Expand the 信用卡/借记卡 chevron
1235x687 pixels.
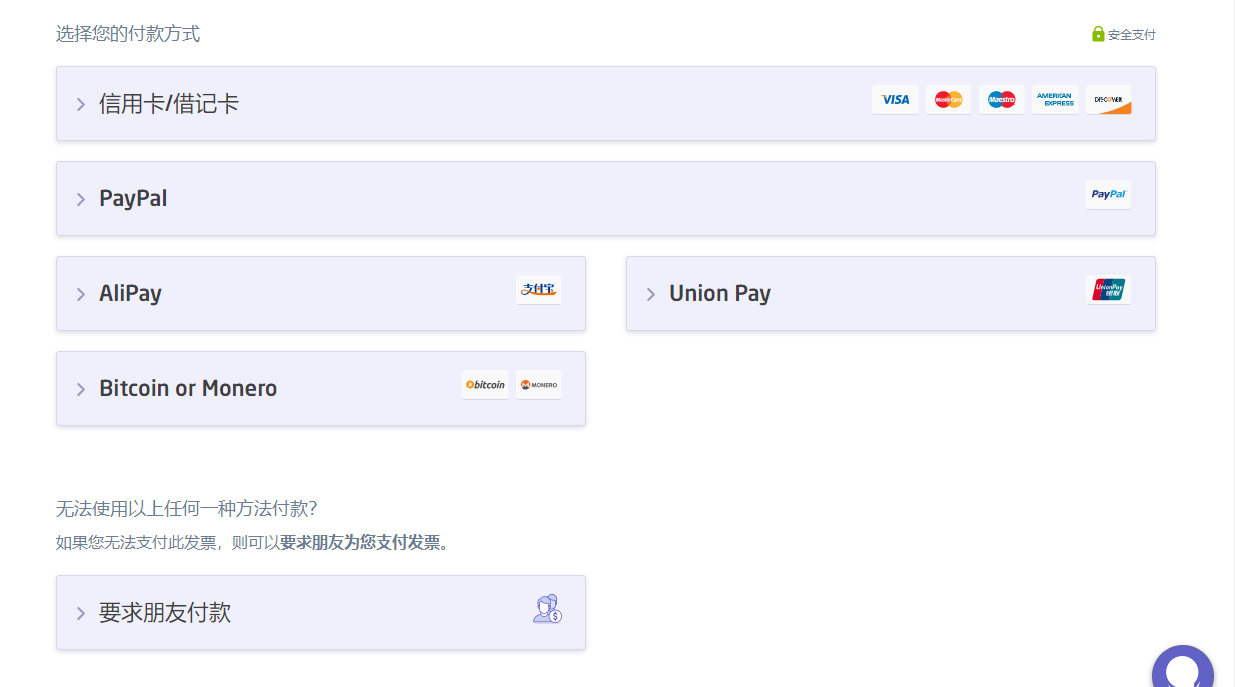pyautogui.click(x=81, y=104)
